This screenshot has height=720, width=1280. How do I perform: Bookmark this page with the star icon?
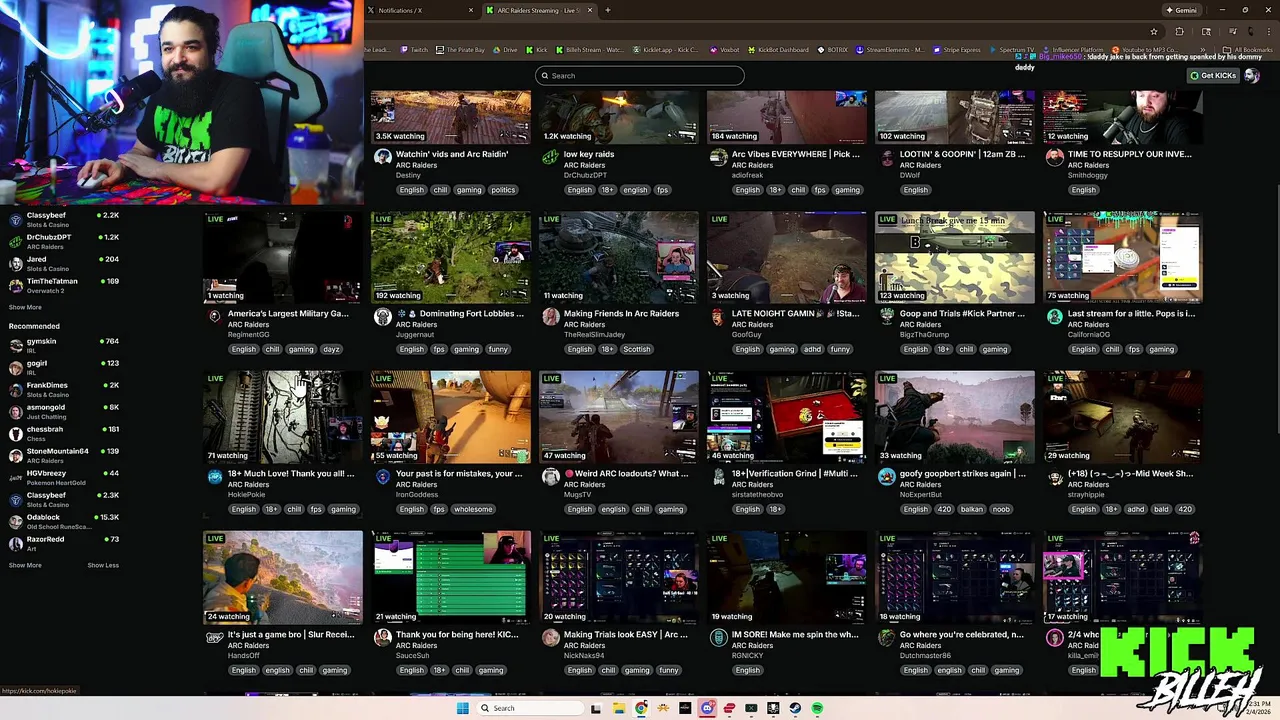pos(1153,31)
